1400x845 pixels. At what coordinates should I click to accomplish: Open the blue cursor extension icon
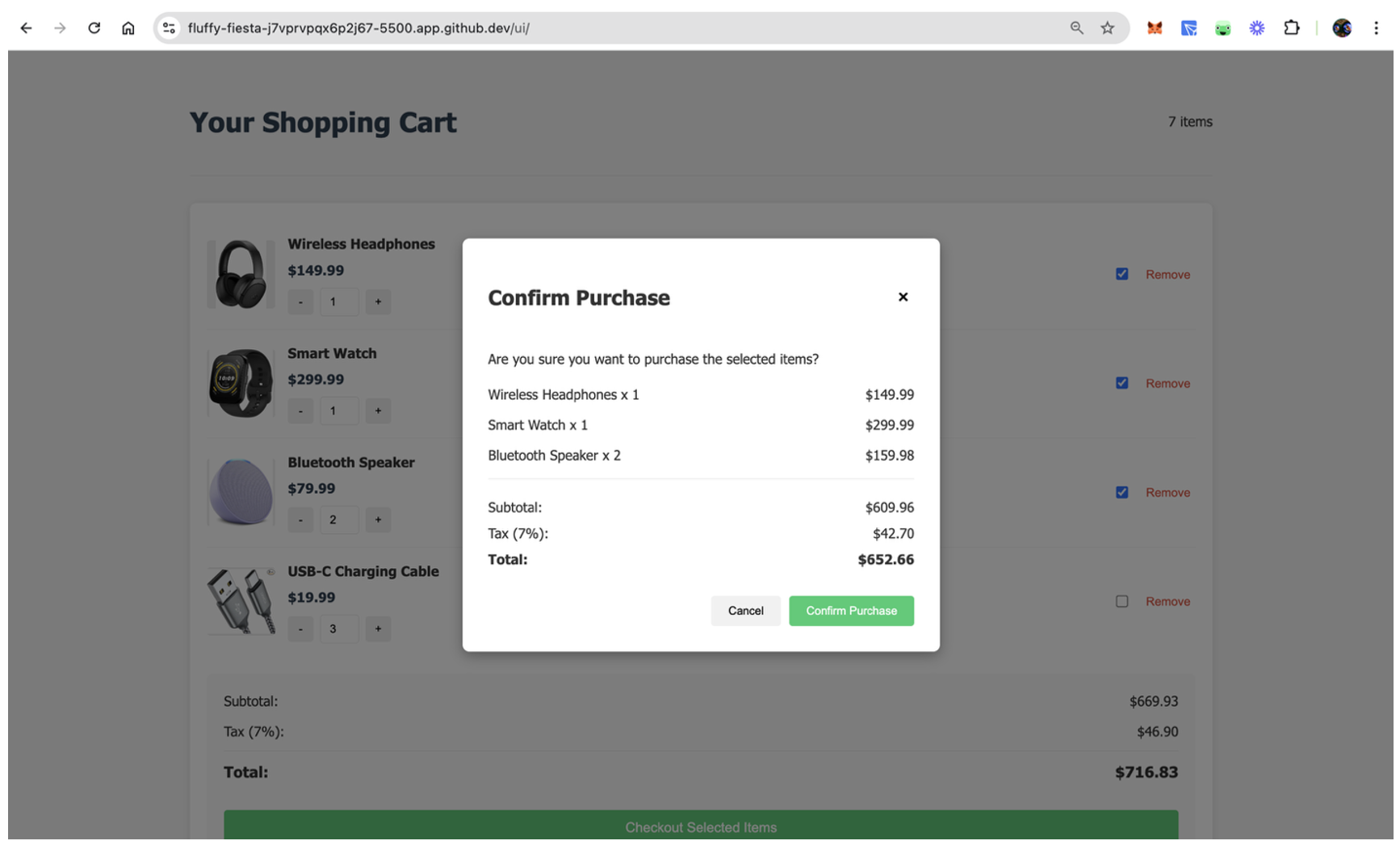click(1188, 28)
